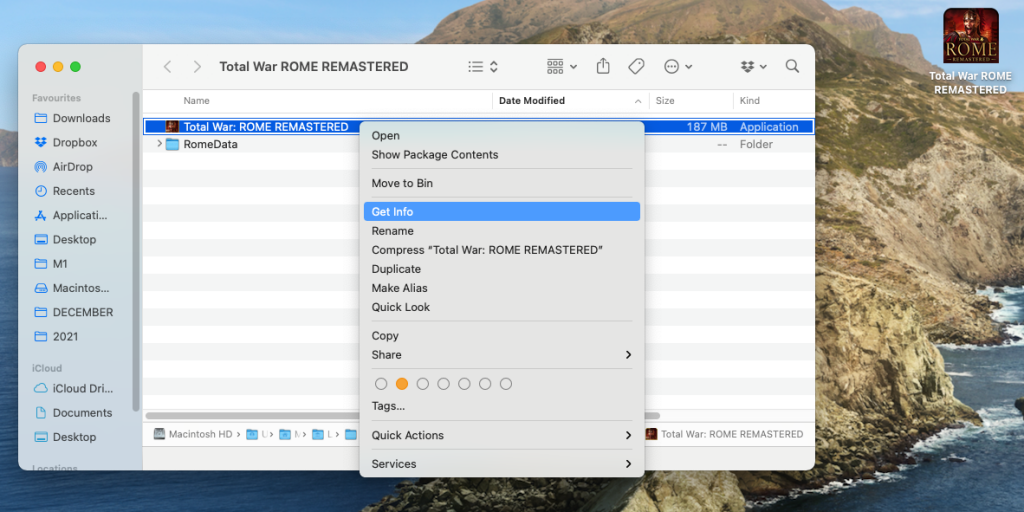Choose Make Alias
The image size is (1024, 512).
[502, 288]
